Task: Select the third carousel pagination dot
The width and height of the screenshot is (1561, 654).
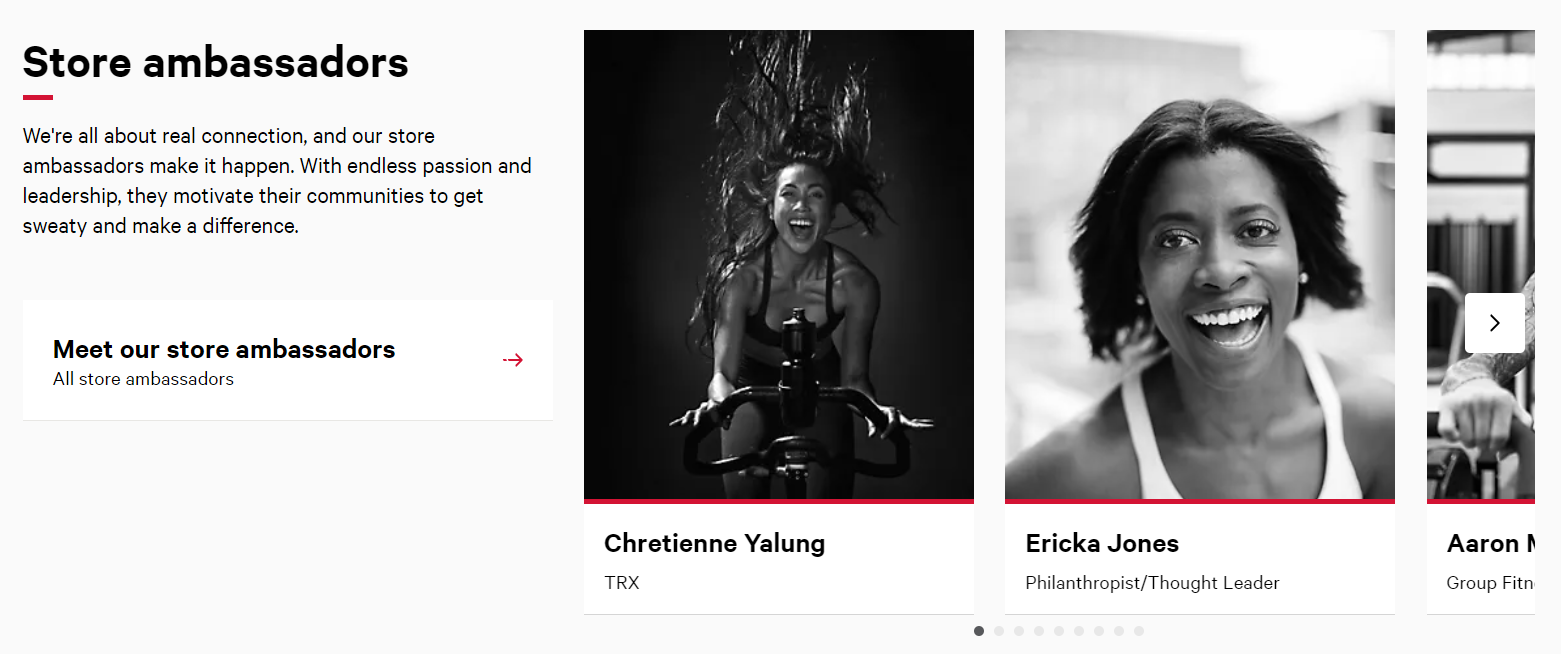Action: [x=1019, y=631]
